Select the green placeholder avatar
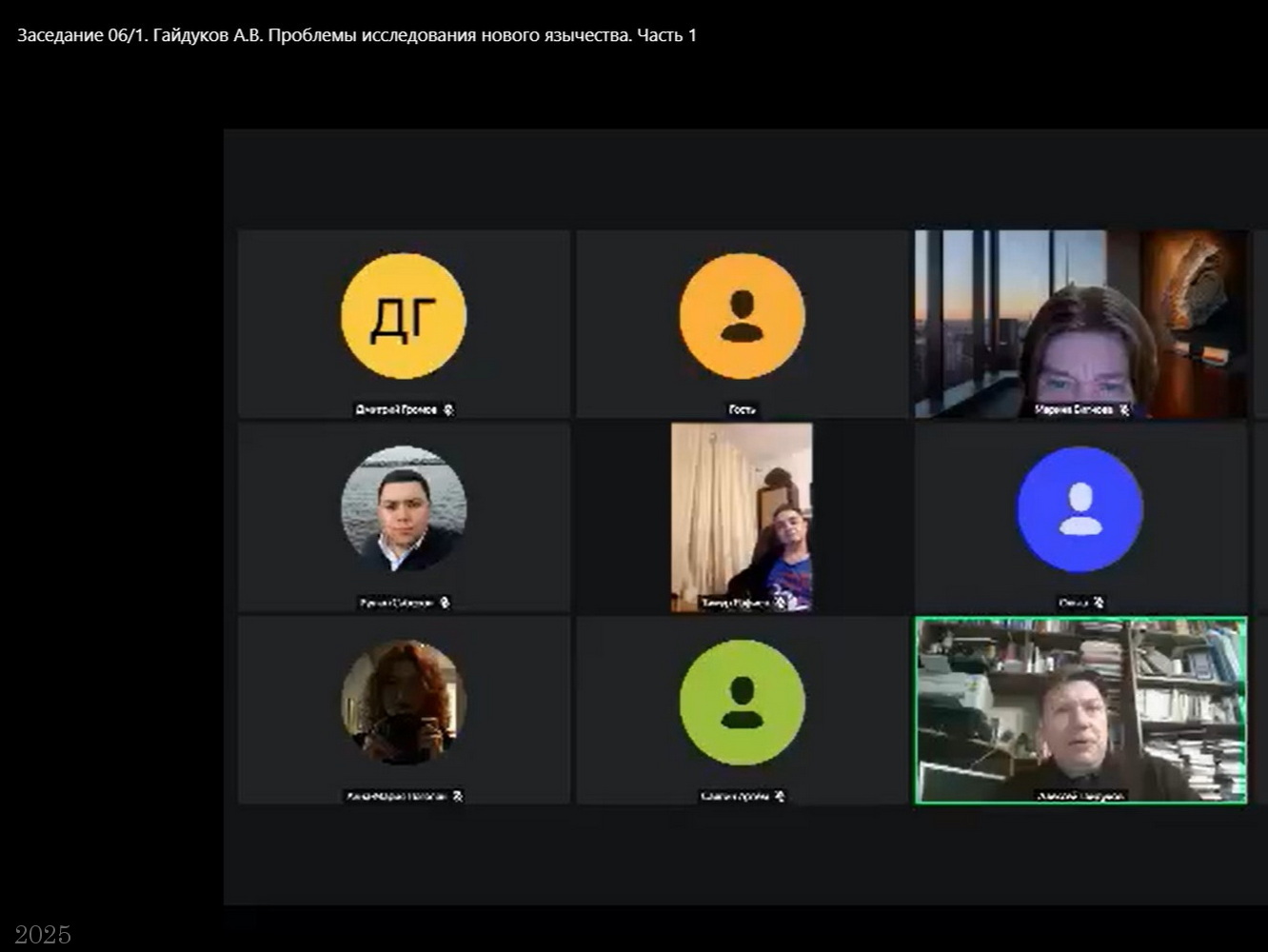1268x952 pixels. coord(742,703)
